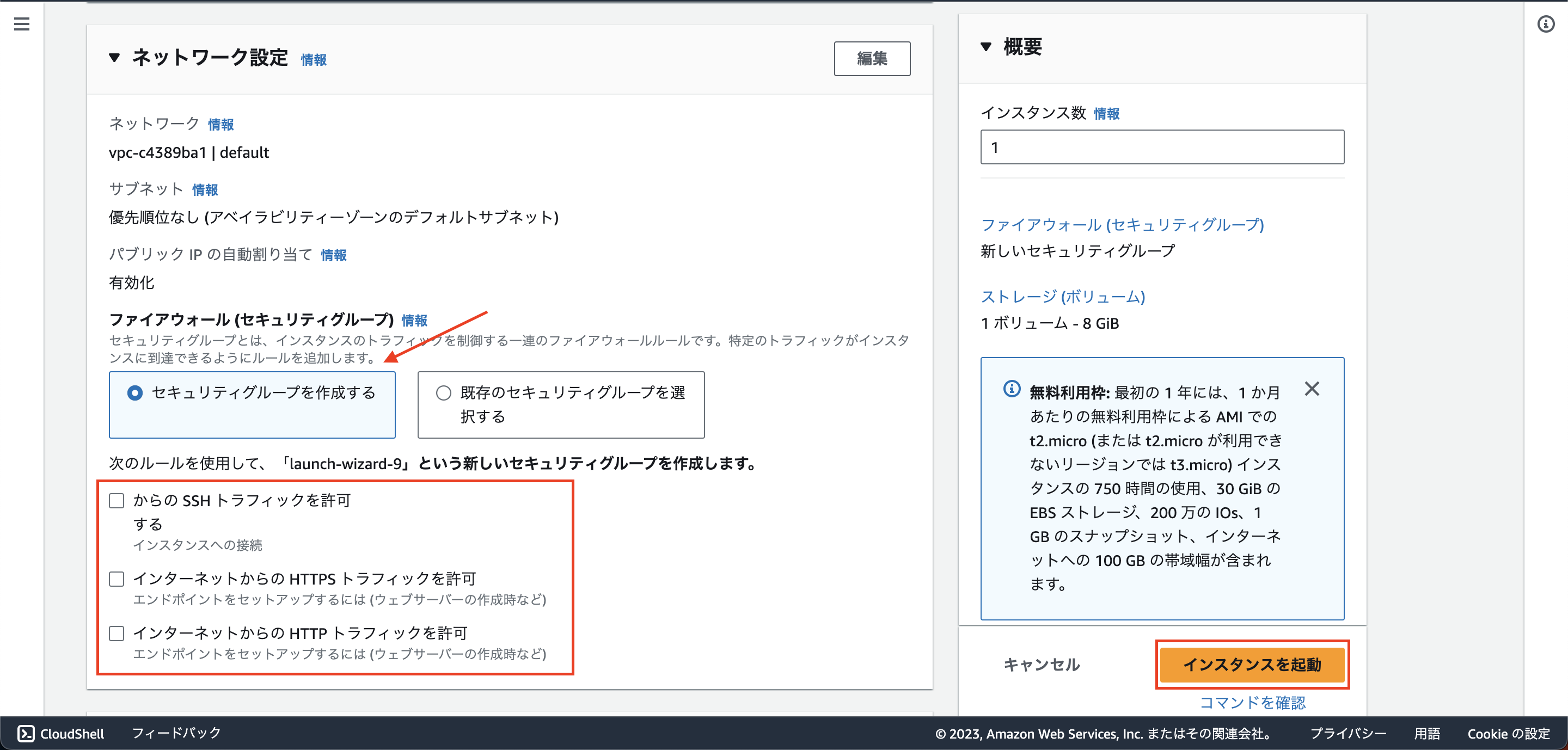Open the hamburger navigation menu

coord(22,24)
